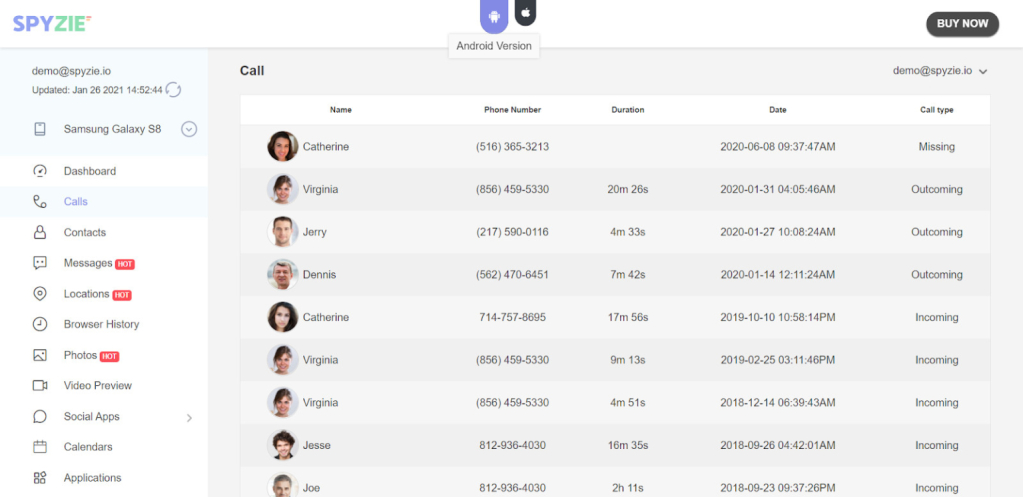Screen dimensions: 1023x497
Task: Click the Contacts person icon
Action: coord(40,232)
